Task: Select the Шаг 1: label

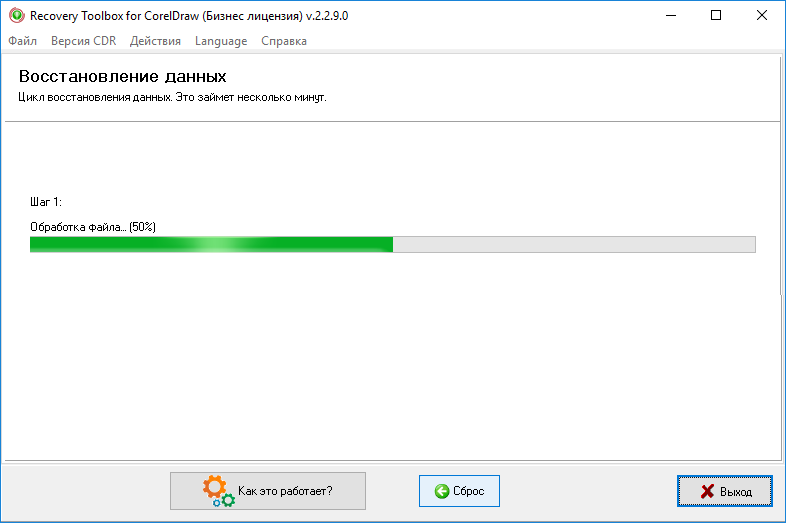Action: [46, 202]
